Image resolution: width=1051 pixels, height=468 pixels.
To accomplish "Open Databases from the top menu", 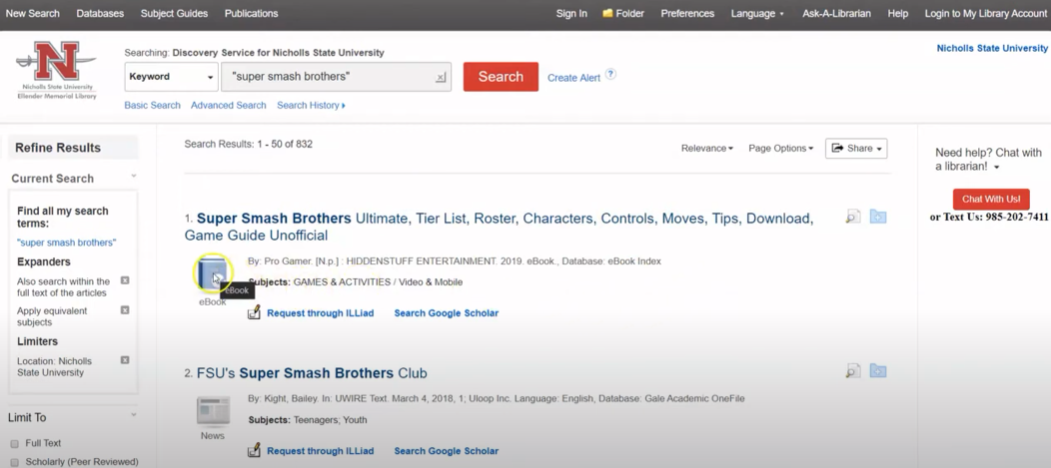I will click(100, 13).
